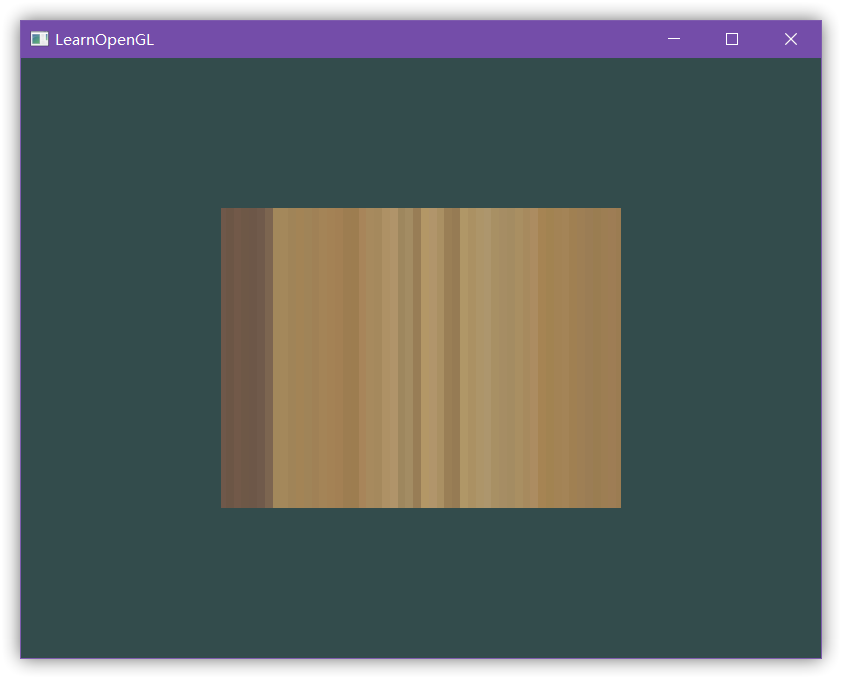Screen dimensions: 842x679
Task: Click the bottom-left corner of the textured rectangle
Action: pyautogui.click(x=223, y=506)
